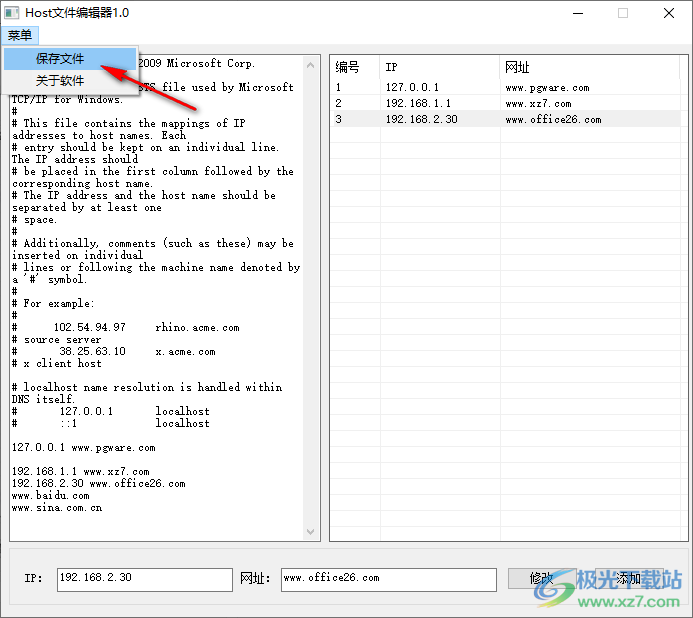Click the 网址 column header in table
This screenshot has height=618, width=693.
click(x=590, y=67)
